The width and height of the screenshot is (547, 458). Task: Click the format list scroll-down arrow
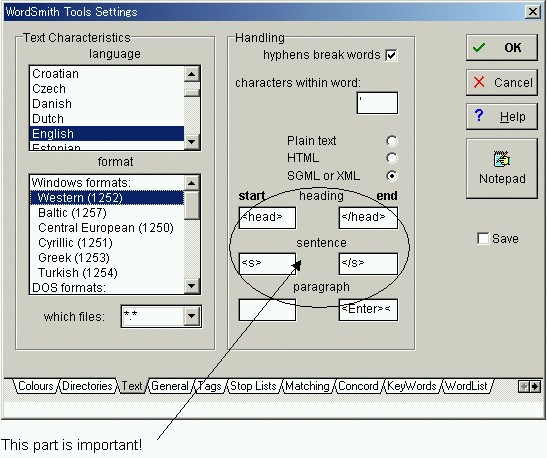192,286
